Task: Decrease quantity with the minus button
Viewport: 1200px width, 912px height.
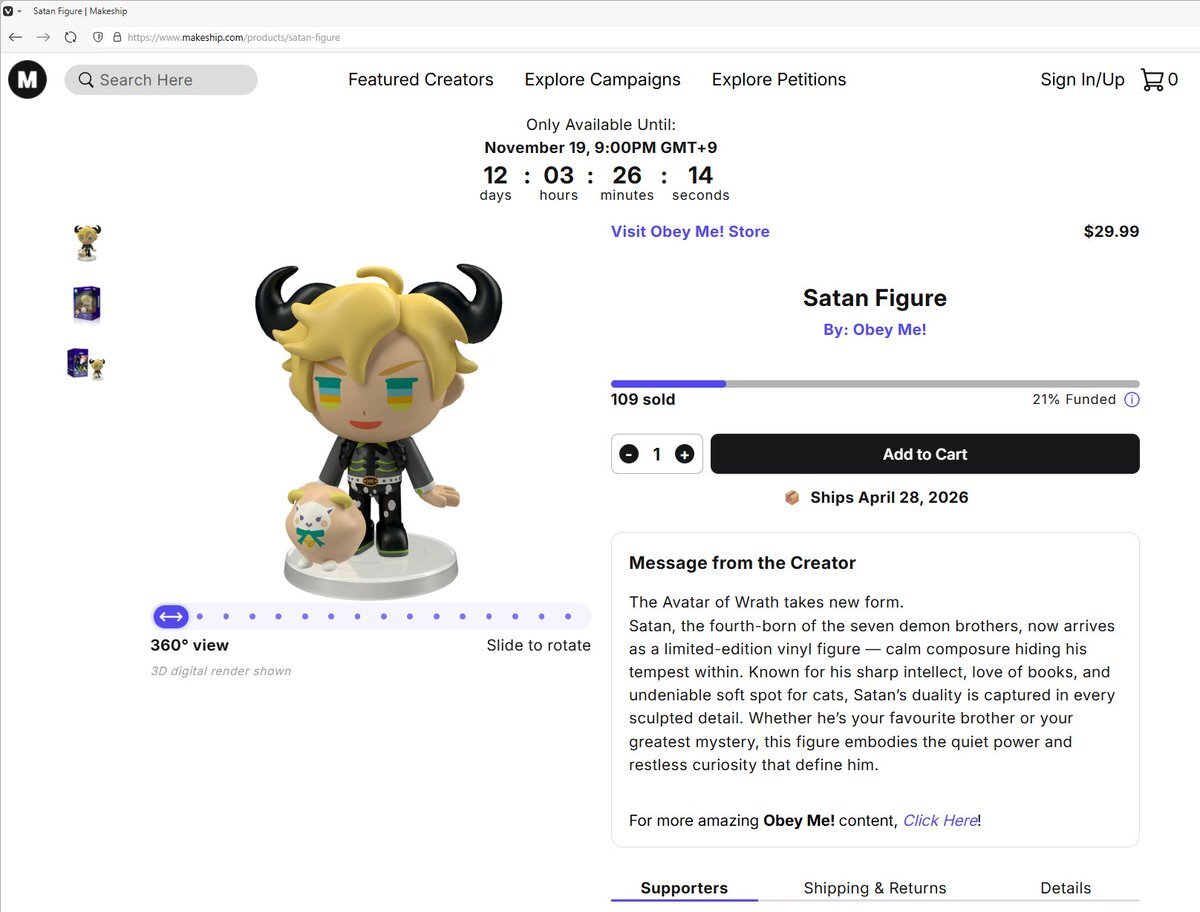Action: tap(629, 454)
